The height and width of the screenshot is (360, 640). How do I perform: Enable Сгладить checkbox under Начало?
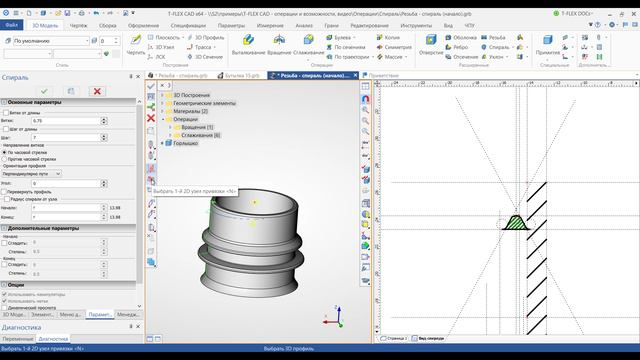pyautogui.click(x=4, y=243)
